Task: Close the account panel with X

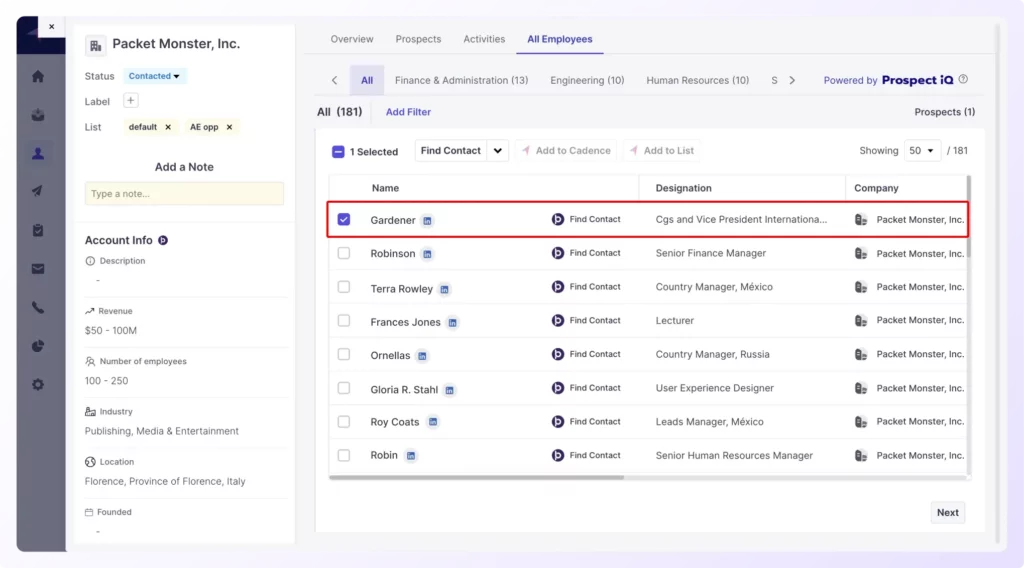Action: (52, 27)
